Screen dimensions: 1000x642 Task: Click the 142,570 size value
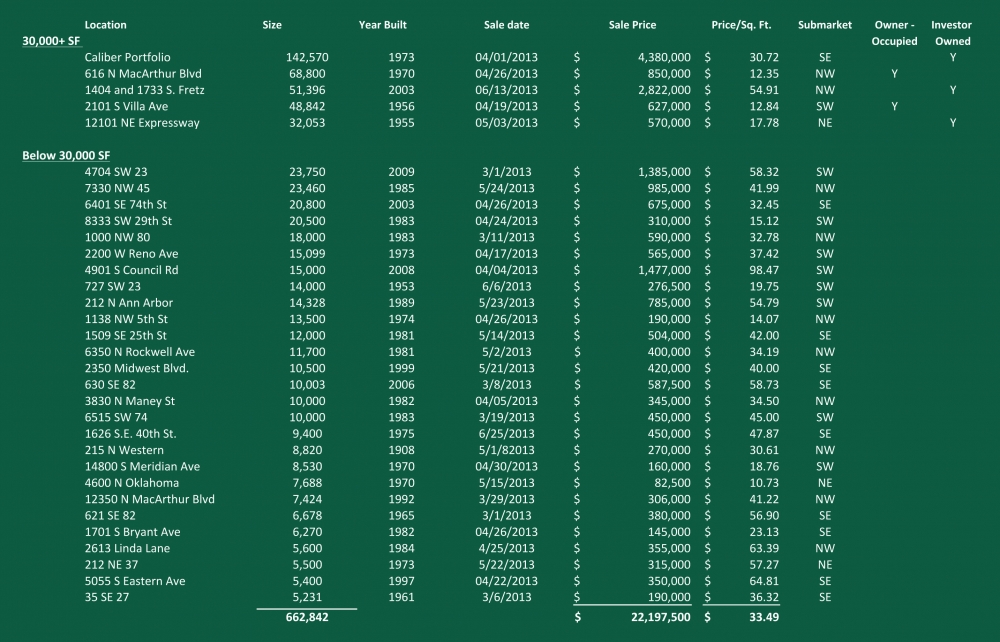tap(307, 57)
